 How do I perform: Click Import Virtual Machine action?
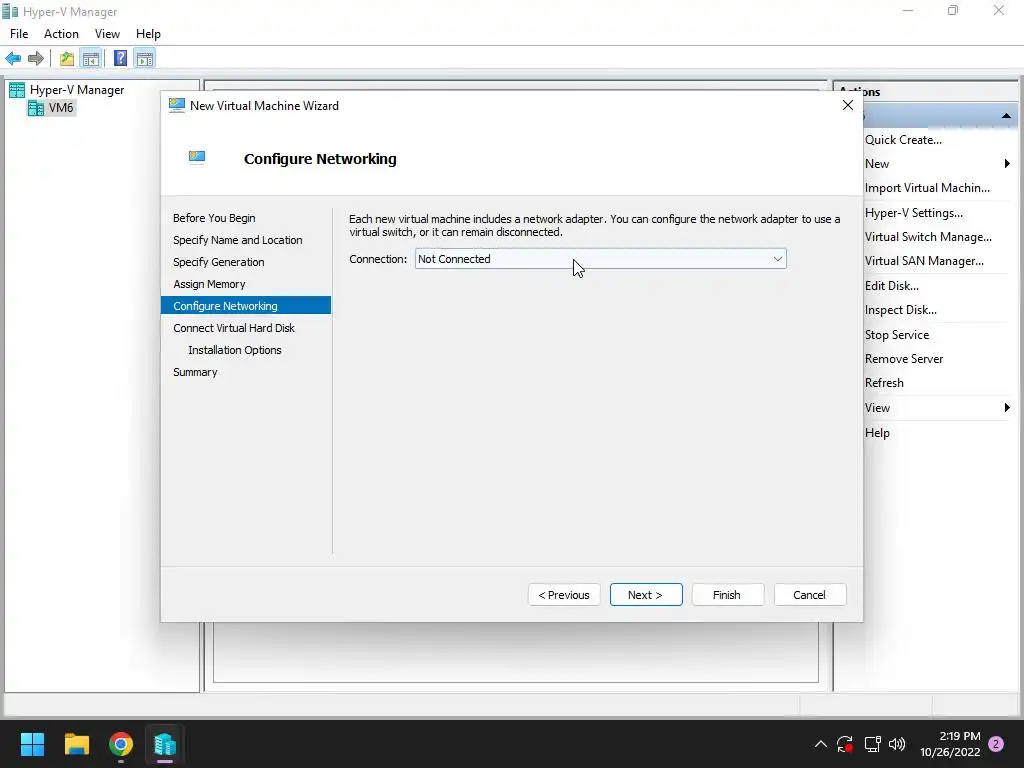[927, 188]
